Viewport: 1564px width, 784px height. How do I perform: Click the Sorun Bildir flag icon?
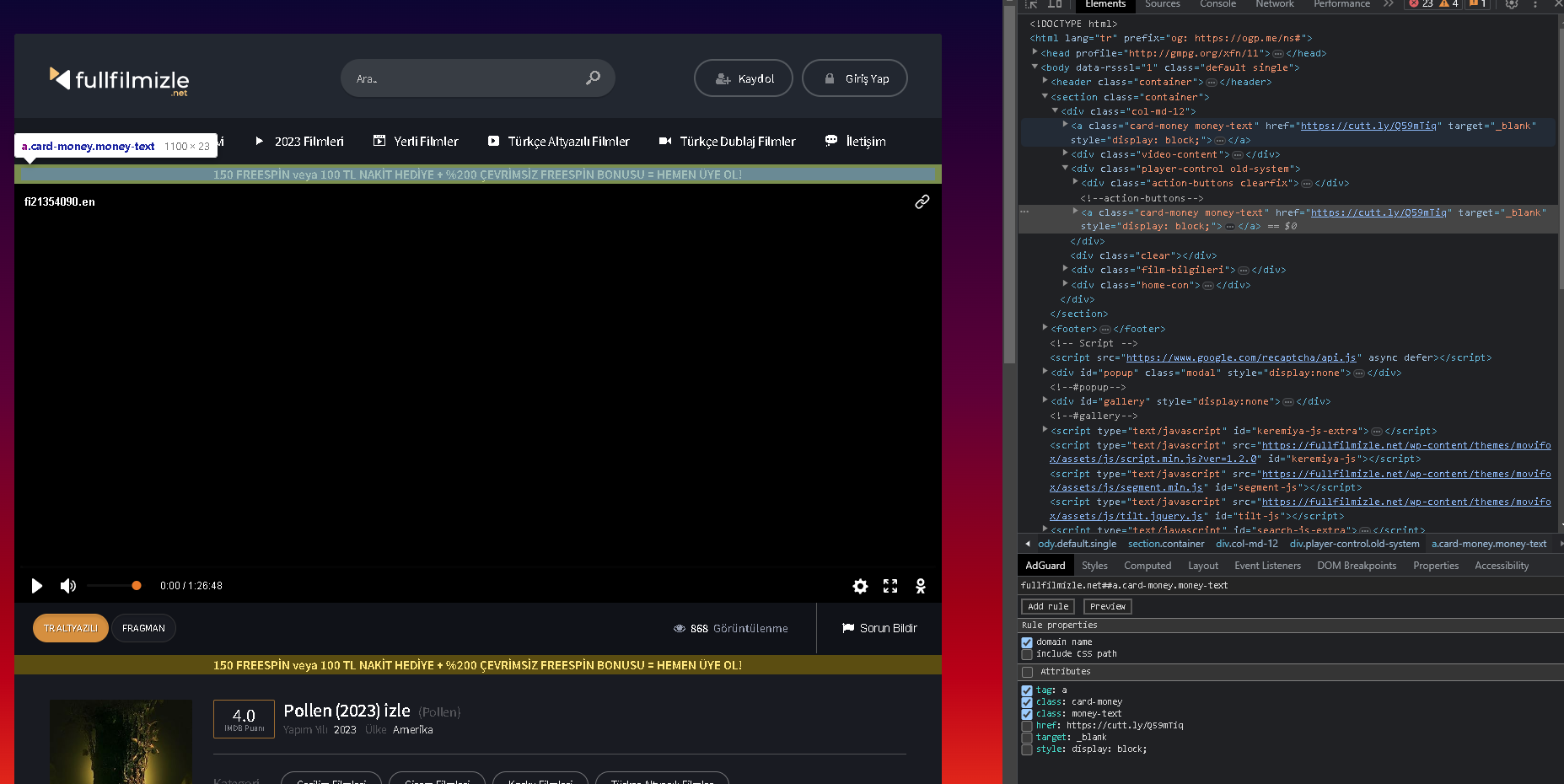click(x=847, y=628)
